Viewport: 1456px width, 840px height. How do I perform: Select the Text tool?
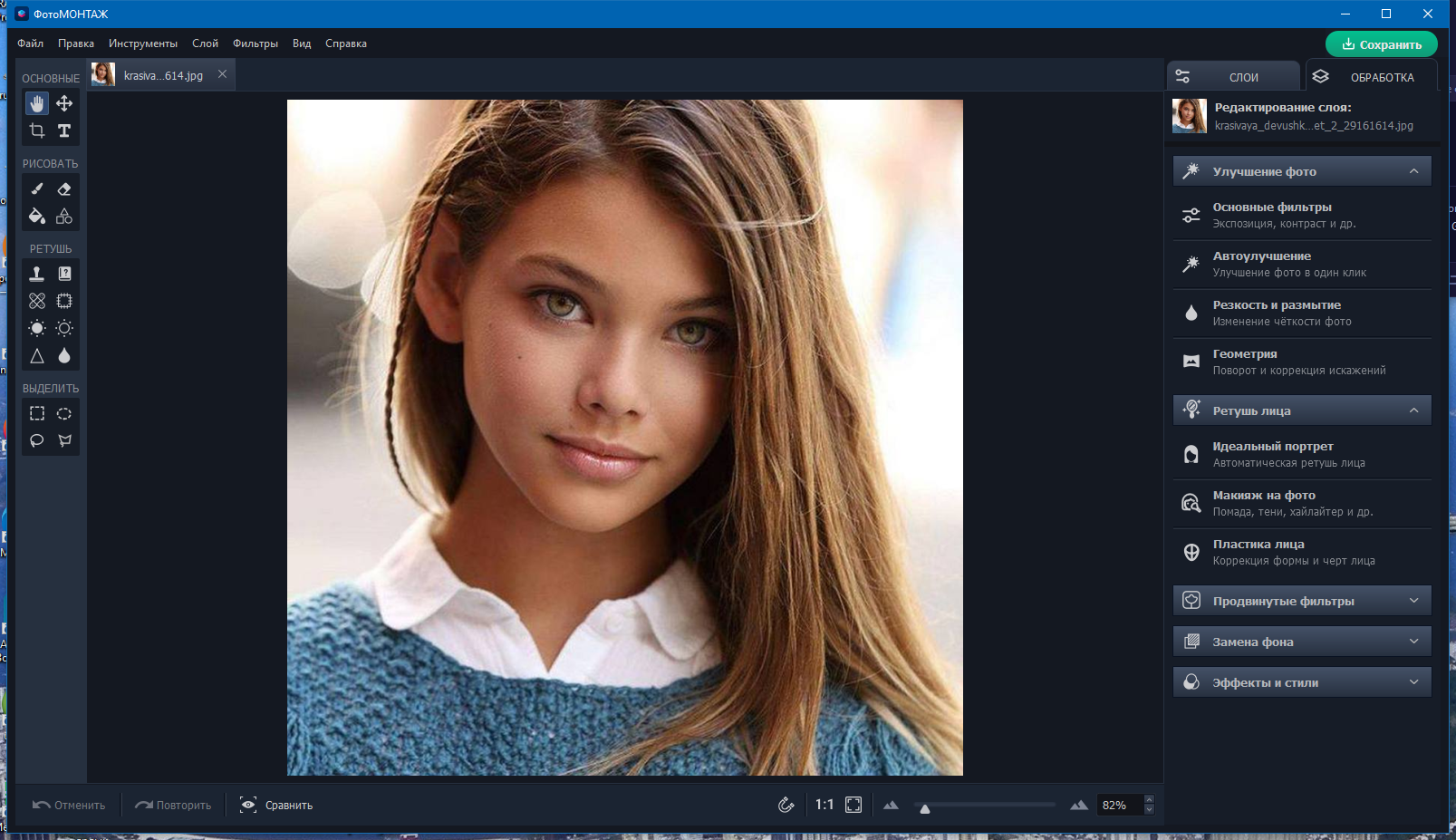64,130
